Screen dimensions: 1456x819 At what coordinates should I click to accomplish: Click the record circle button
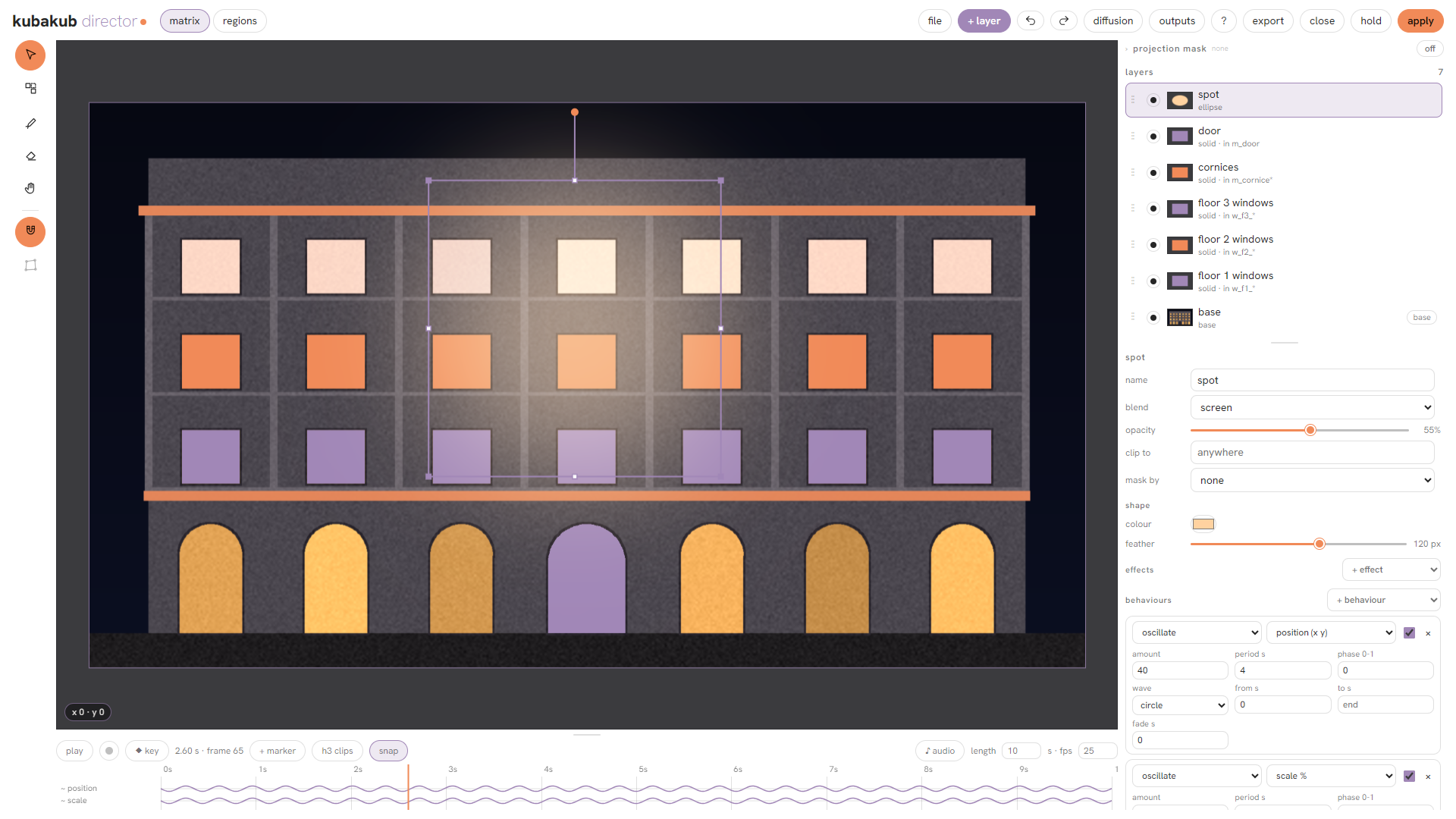109,751
